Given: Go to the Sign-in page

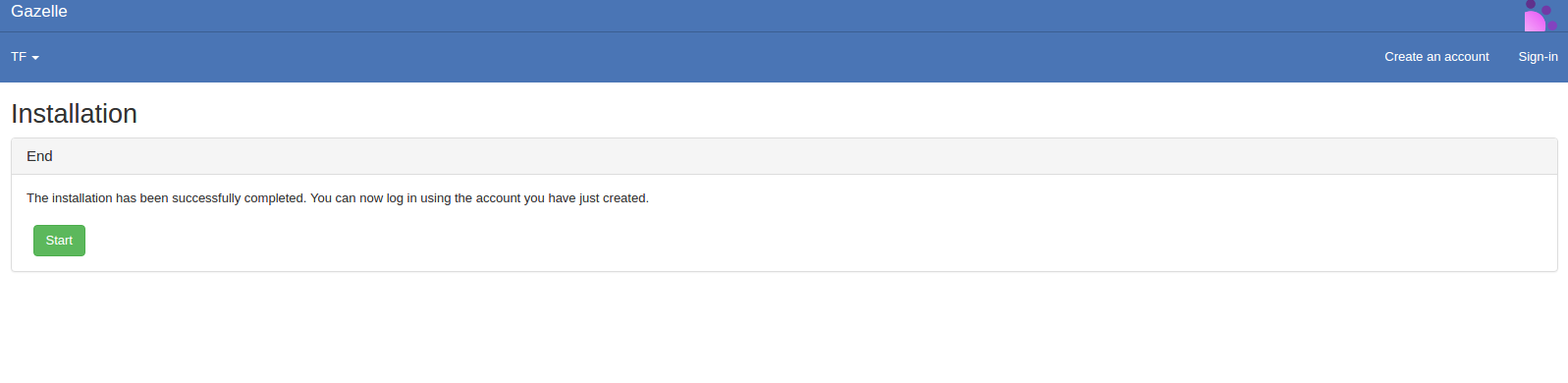Looking at the screenshot, I should pos(1538,57).
